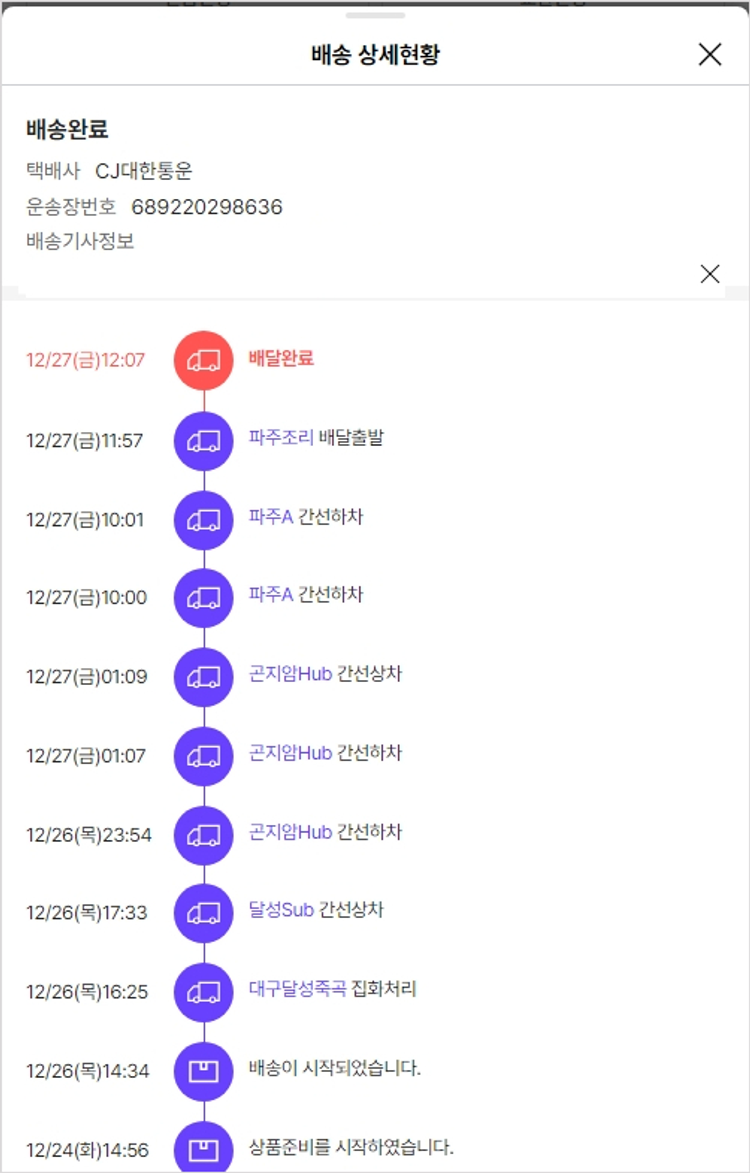
Task: Click 곤지암Hub link at 12/26 23:54
Action: [290, 832]
